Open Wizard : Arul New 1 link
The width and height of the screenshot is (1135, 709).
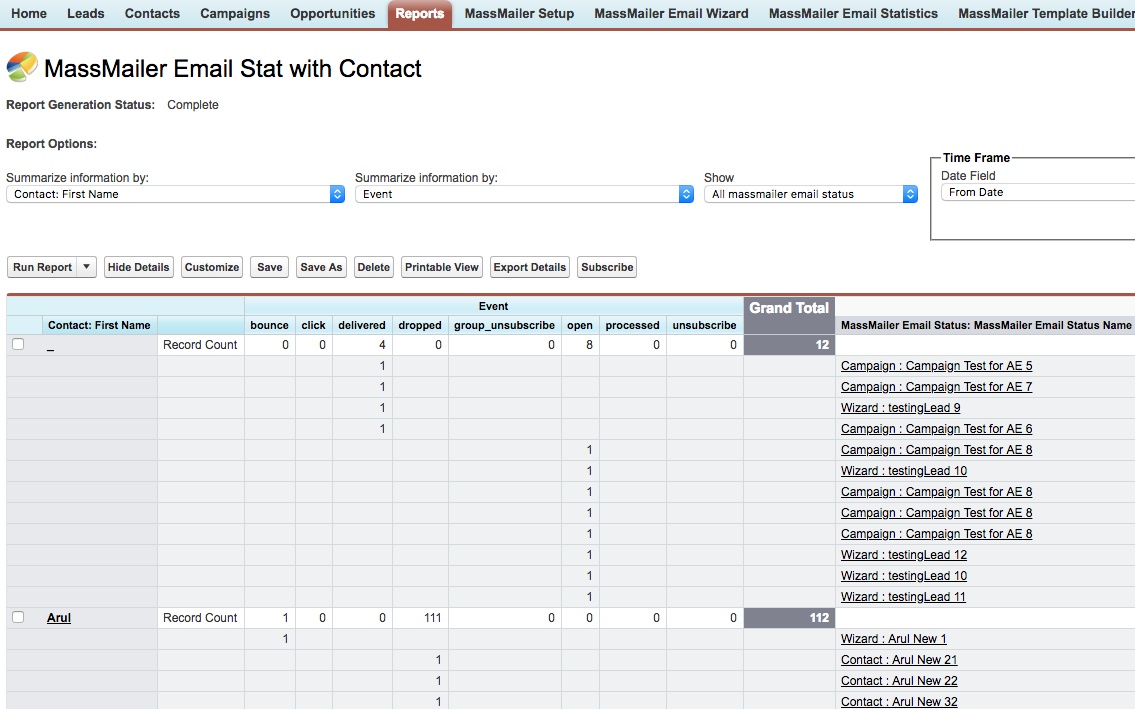pos(893,639)
